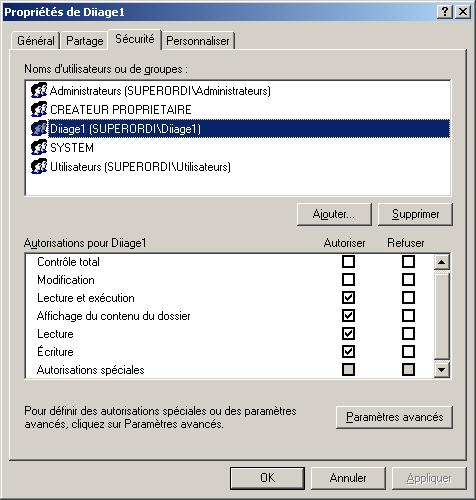Click permissions list scroll down arrow
This screenshot has width=476, height=500.
pos(442,370)
